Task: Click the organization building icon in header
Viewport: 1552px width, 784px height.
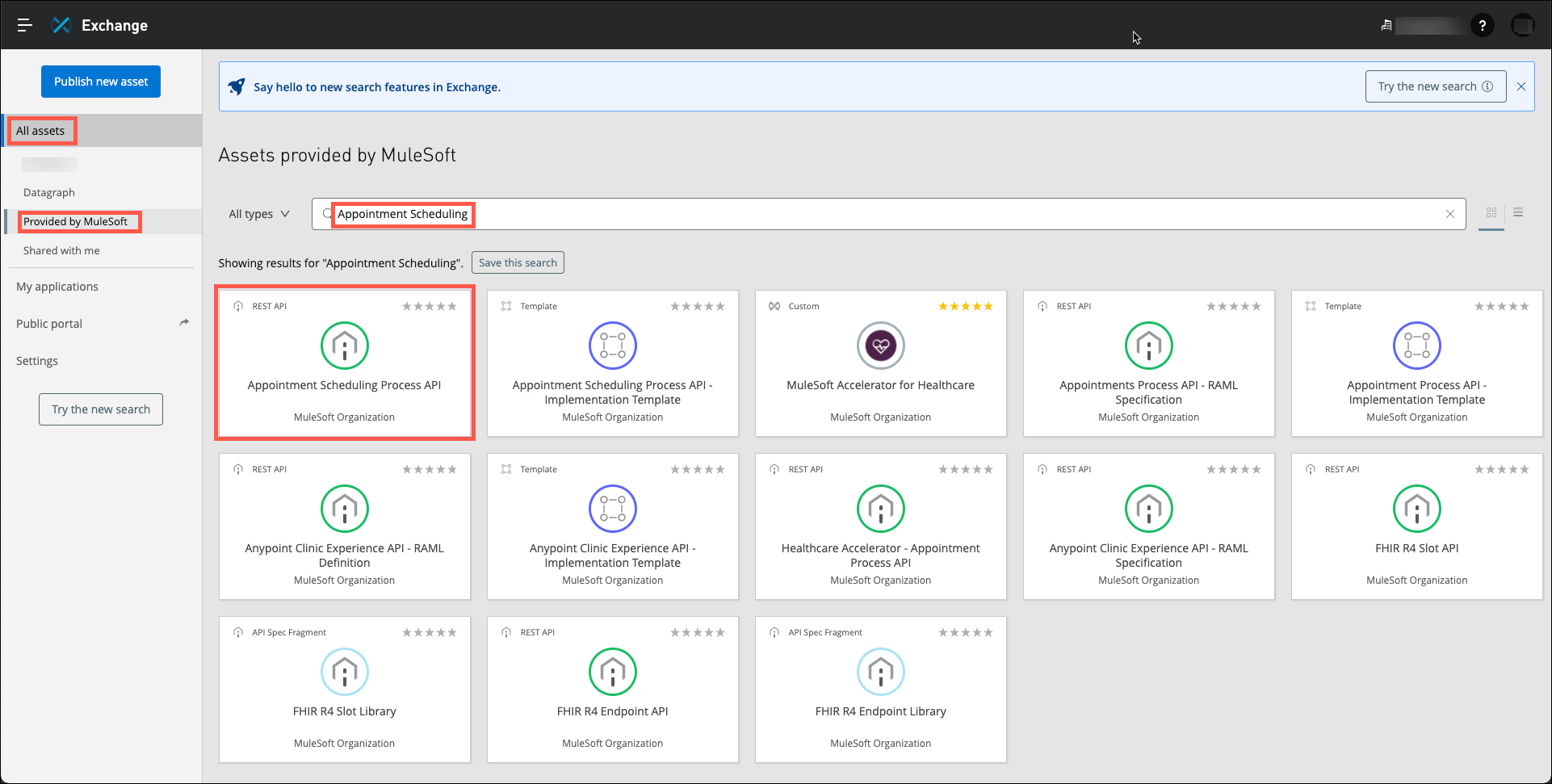Action: 1386,25
